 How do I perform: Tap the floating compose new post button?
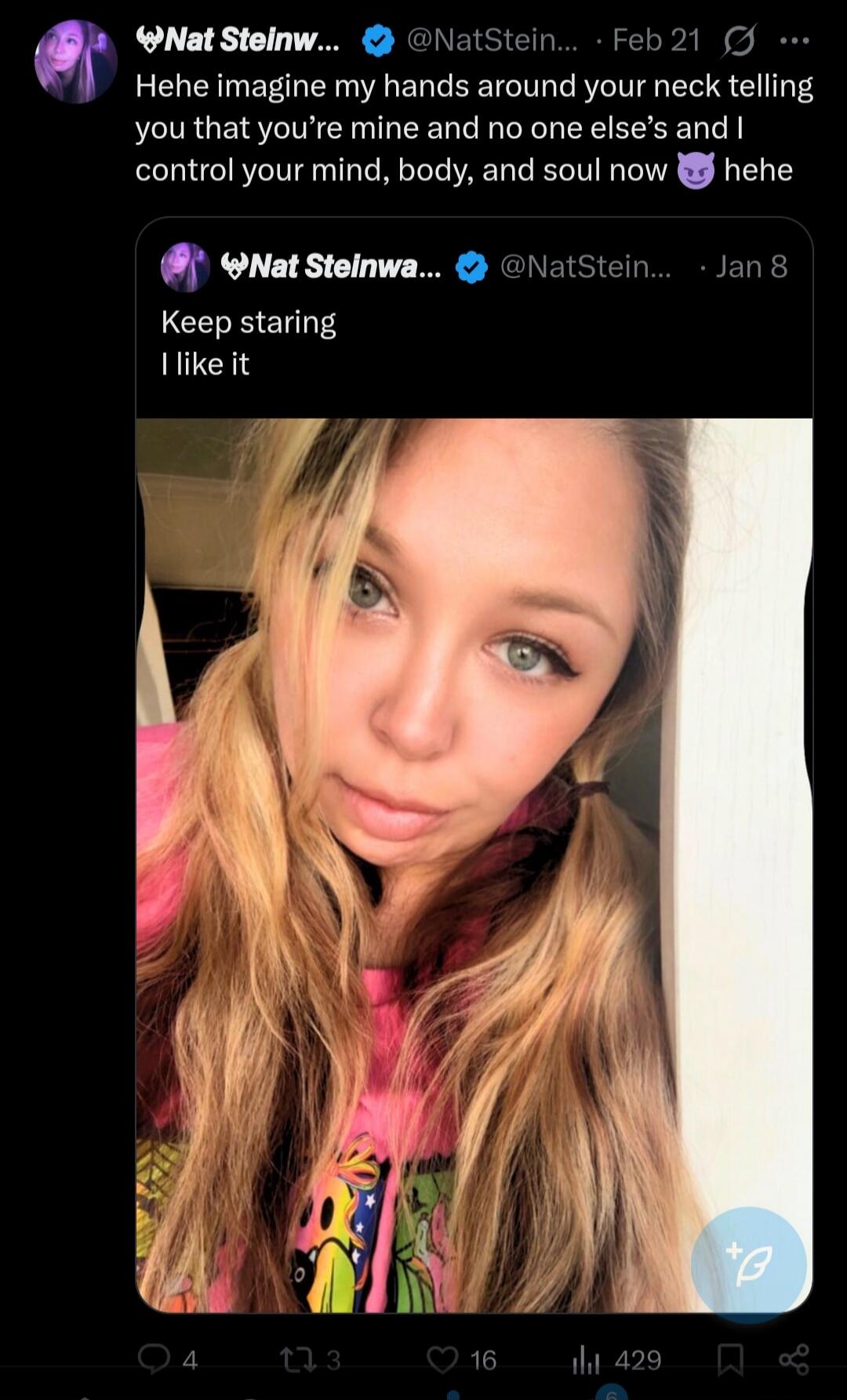coord(748,1264)
